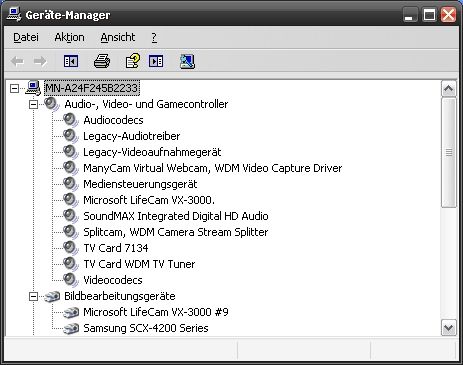
Task: Open the Aktion menu
Action: [69, 37]
